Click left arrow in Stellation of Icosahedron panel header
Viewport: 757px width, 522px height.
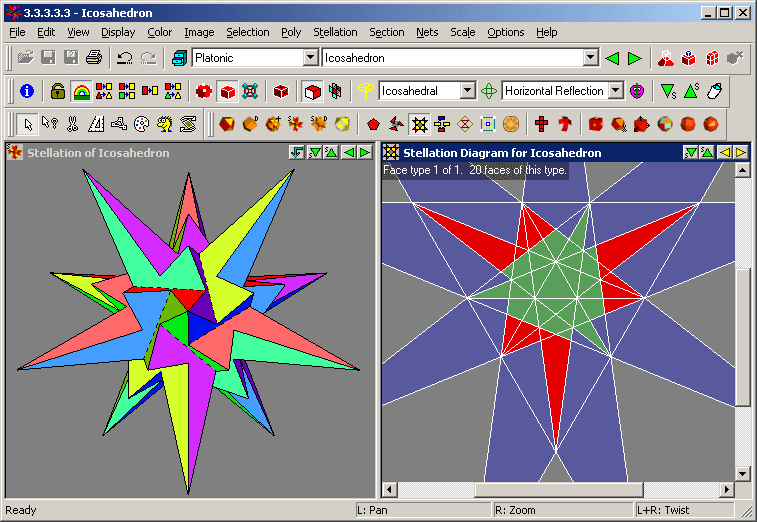point(348,153)
